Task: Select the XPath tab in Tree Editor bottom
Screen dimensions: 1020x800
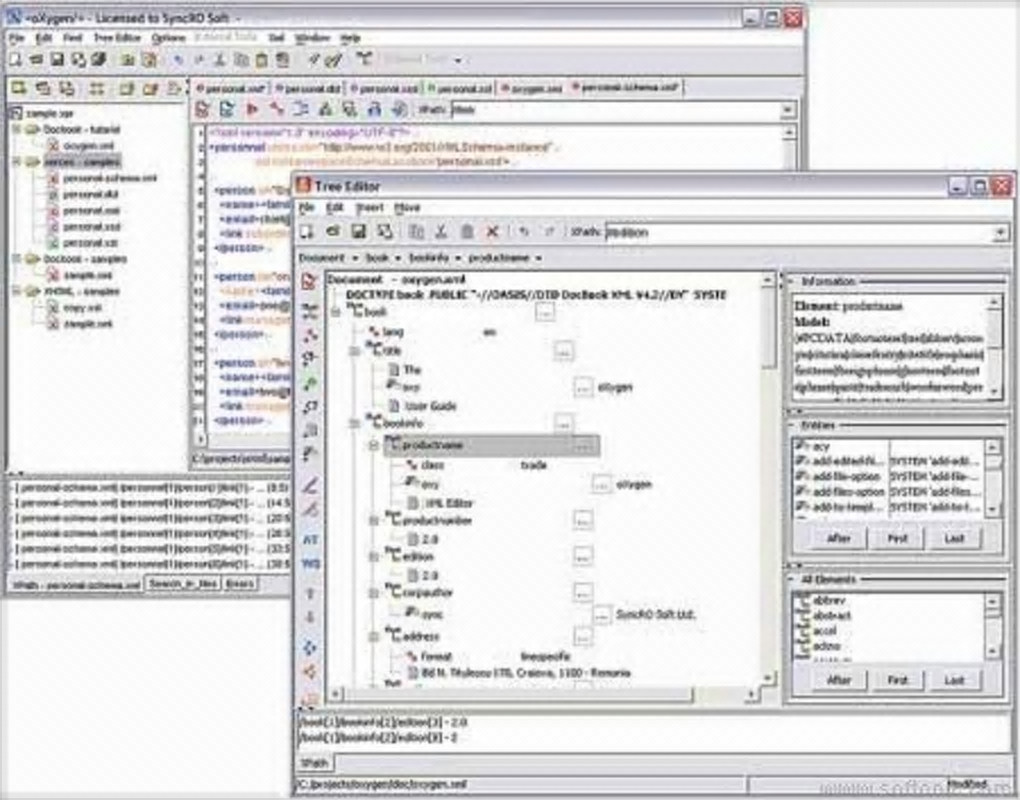Action: [x=314, y=762]
